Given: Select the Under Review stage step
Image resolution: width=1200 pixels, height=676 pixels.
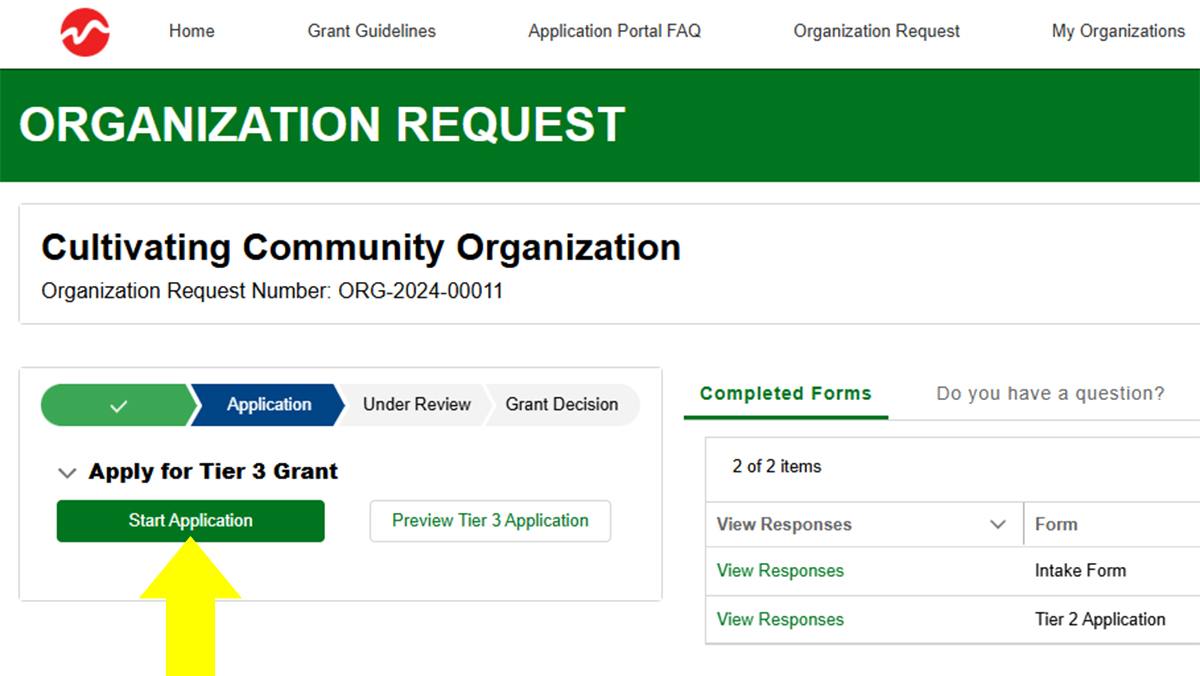Looking at the screenshot, I should (416, 405).
